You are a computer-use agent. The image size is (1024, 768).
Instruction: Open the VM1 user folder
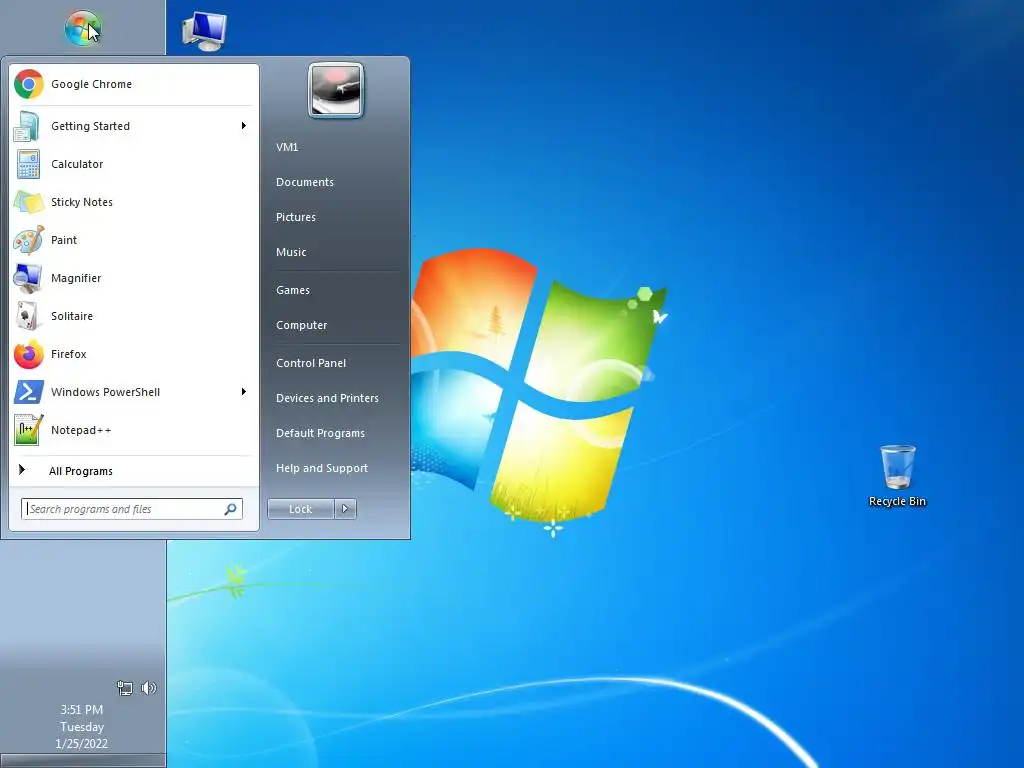click(287, 147)
